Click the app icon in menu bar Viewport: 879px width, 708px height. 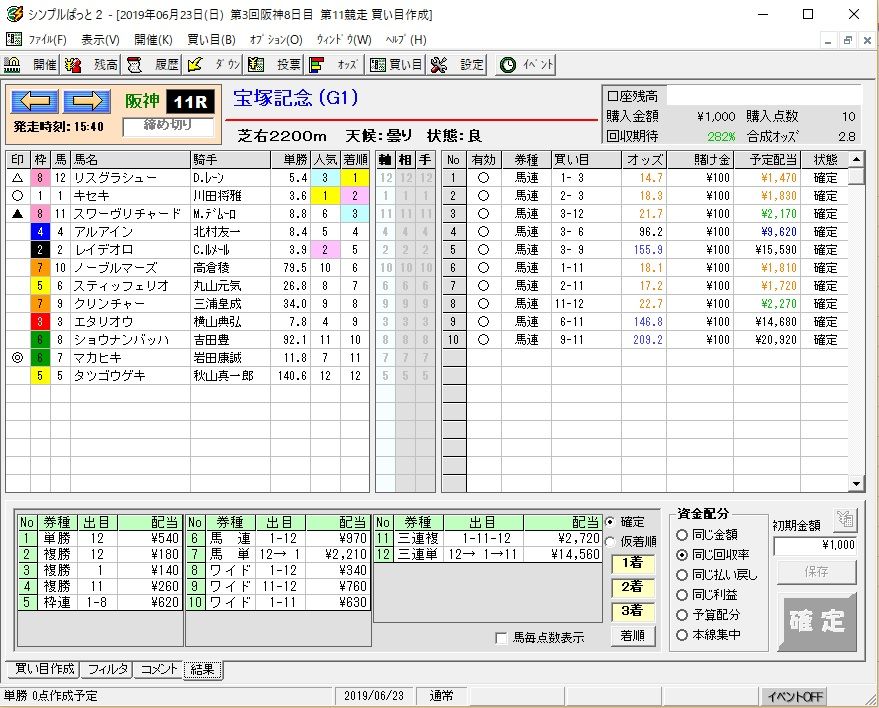(x=13, y=39)
